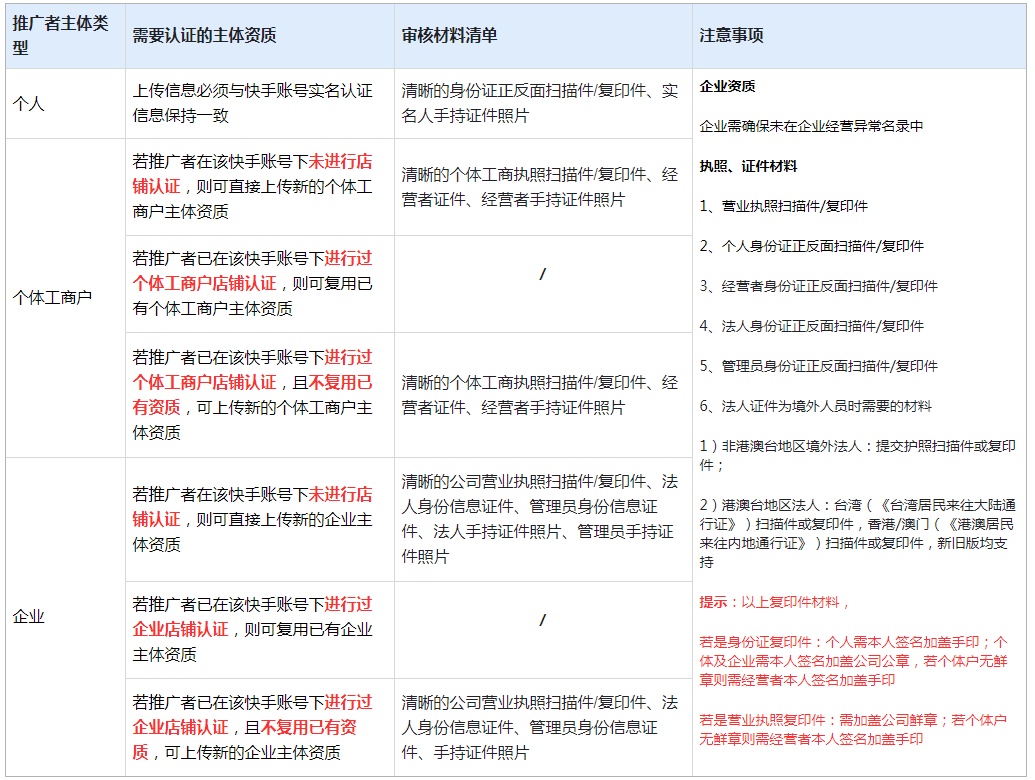
Task: Click the bold 执照、证件材料 heading
Action: point(748,166)
